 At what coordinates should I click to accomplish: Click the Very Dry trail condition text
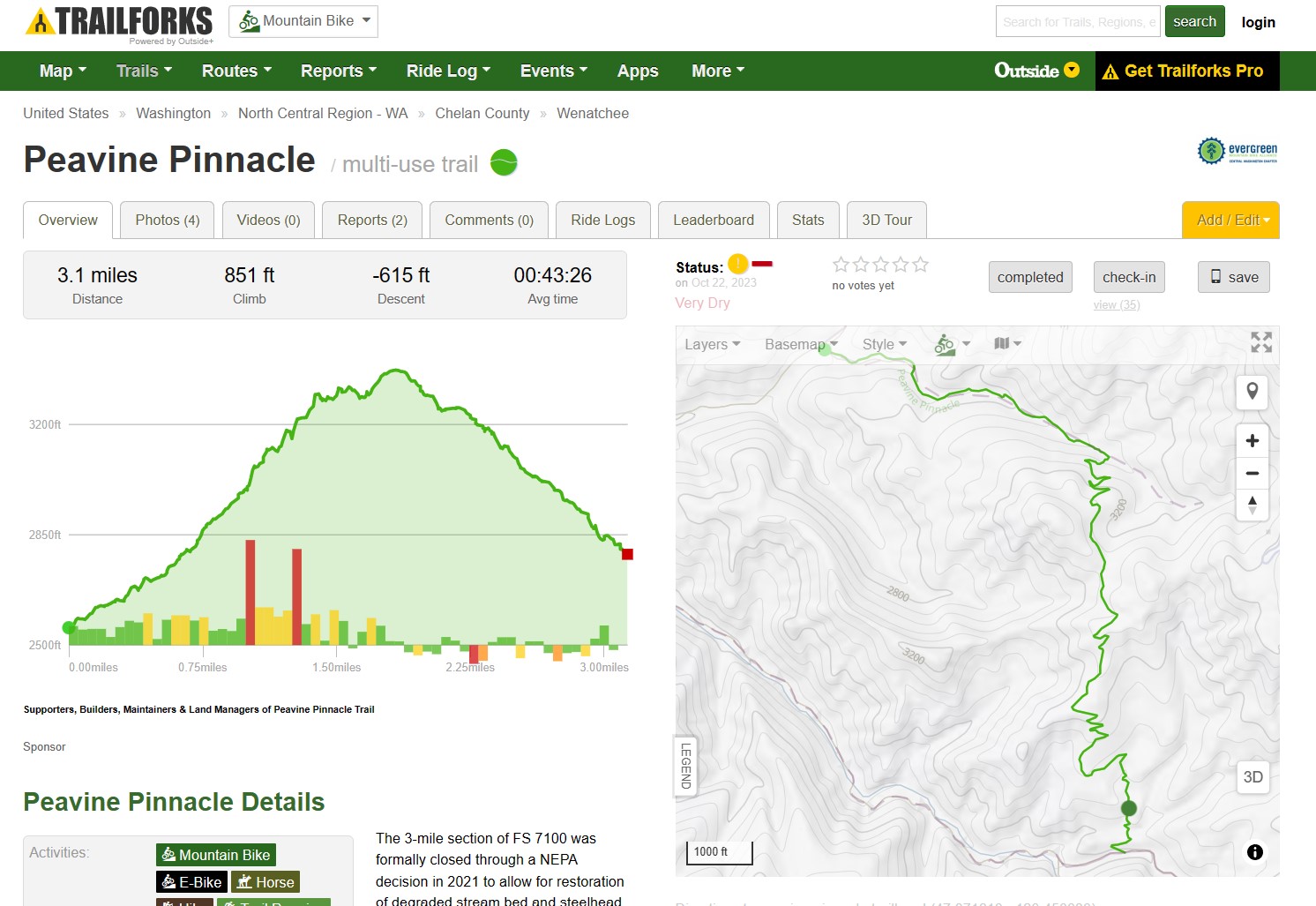tap(702, 303)
